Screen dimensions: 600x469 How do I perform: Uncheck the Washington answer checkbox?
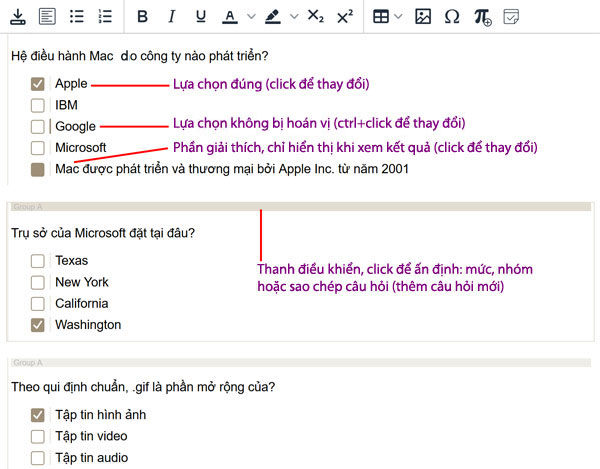click(x=38, y=325)
